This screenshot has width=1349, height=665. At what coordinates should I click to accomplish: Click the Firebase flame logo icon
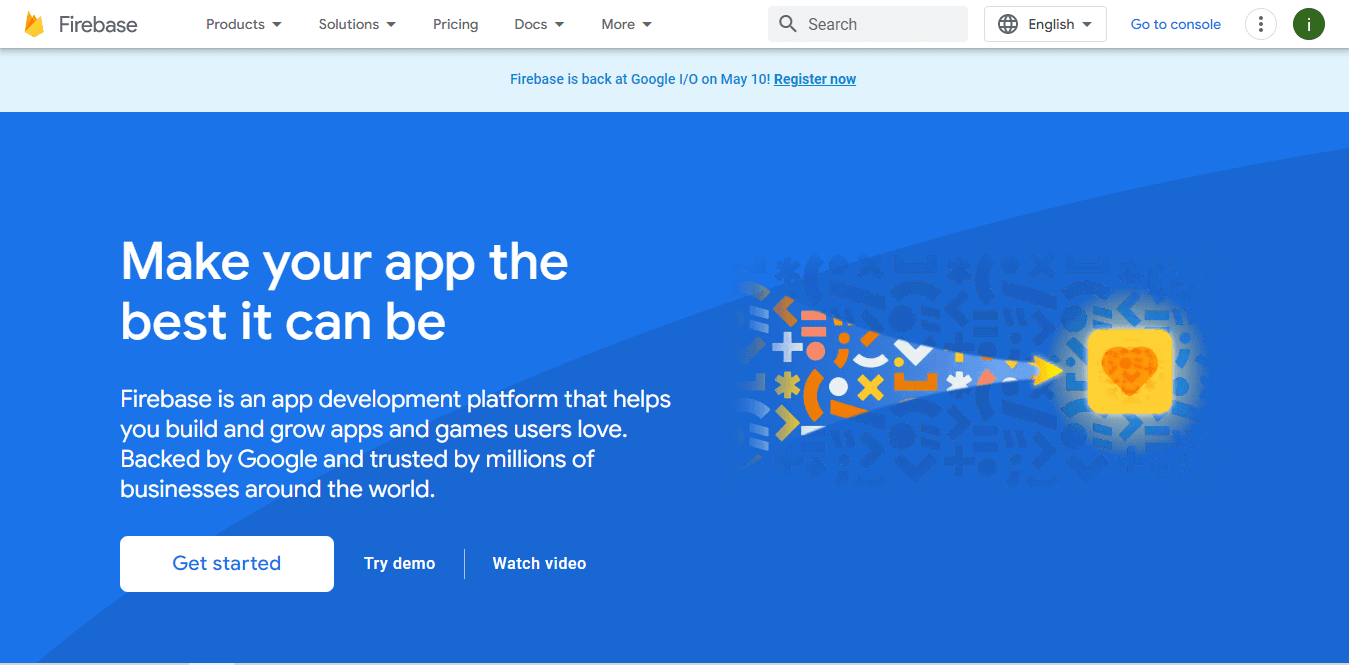pos(35,24)
